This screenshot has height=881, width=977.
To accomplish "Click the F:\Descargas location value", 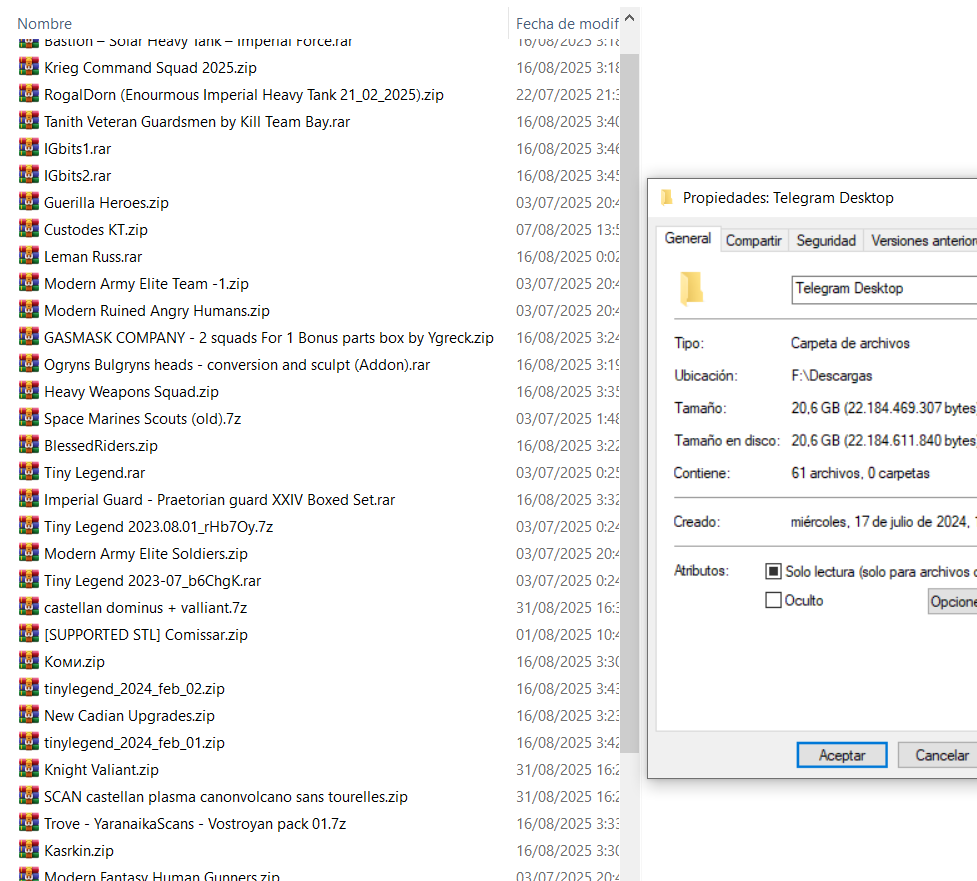I will (x=831, y=376).
